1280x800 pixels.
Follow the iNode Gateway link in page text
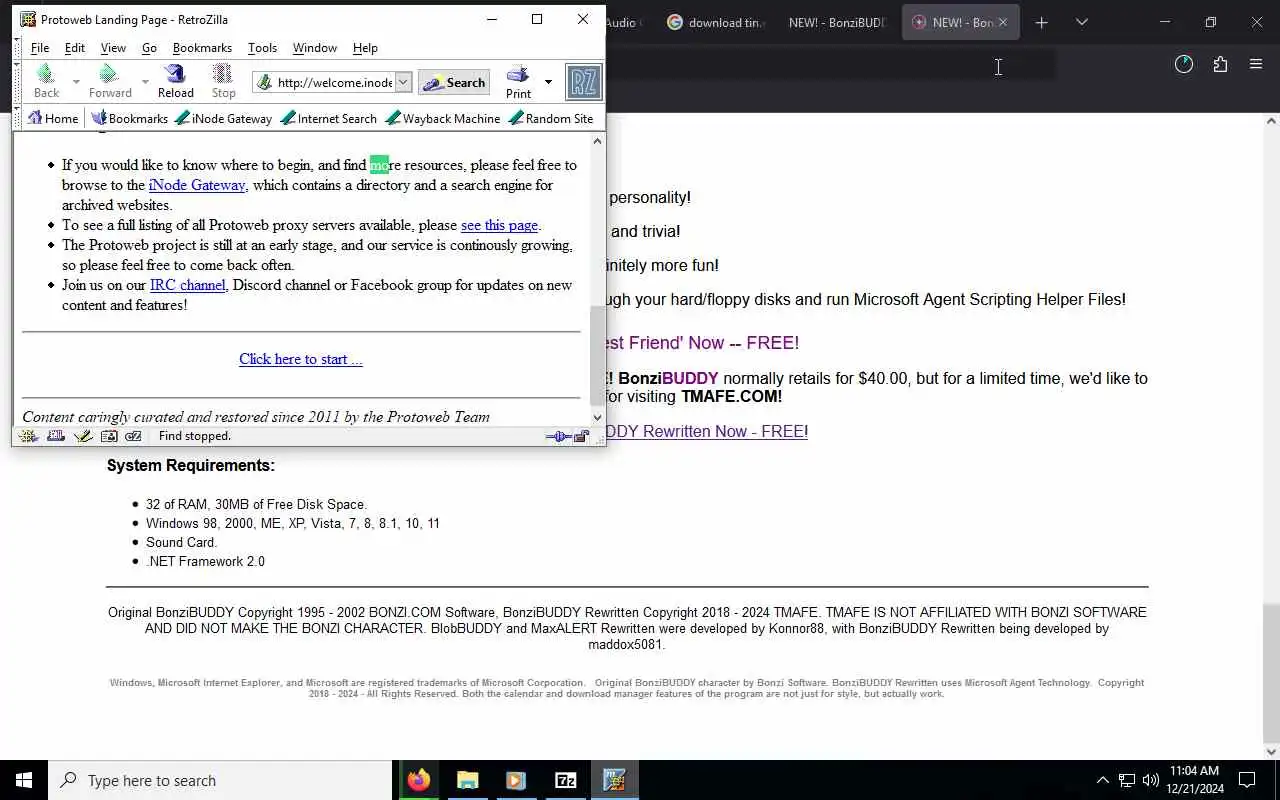(197, 185)
